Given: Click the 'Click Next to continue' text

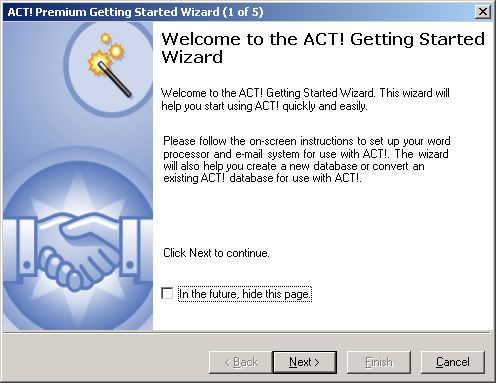Looking at the screenshot, I should coord(216,253).
